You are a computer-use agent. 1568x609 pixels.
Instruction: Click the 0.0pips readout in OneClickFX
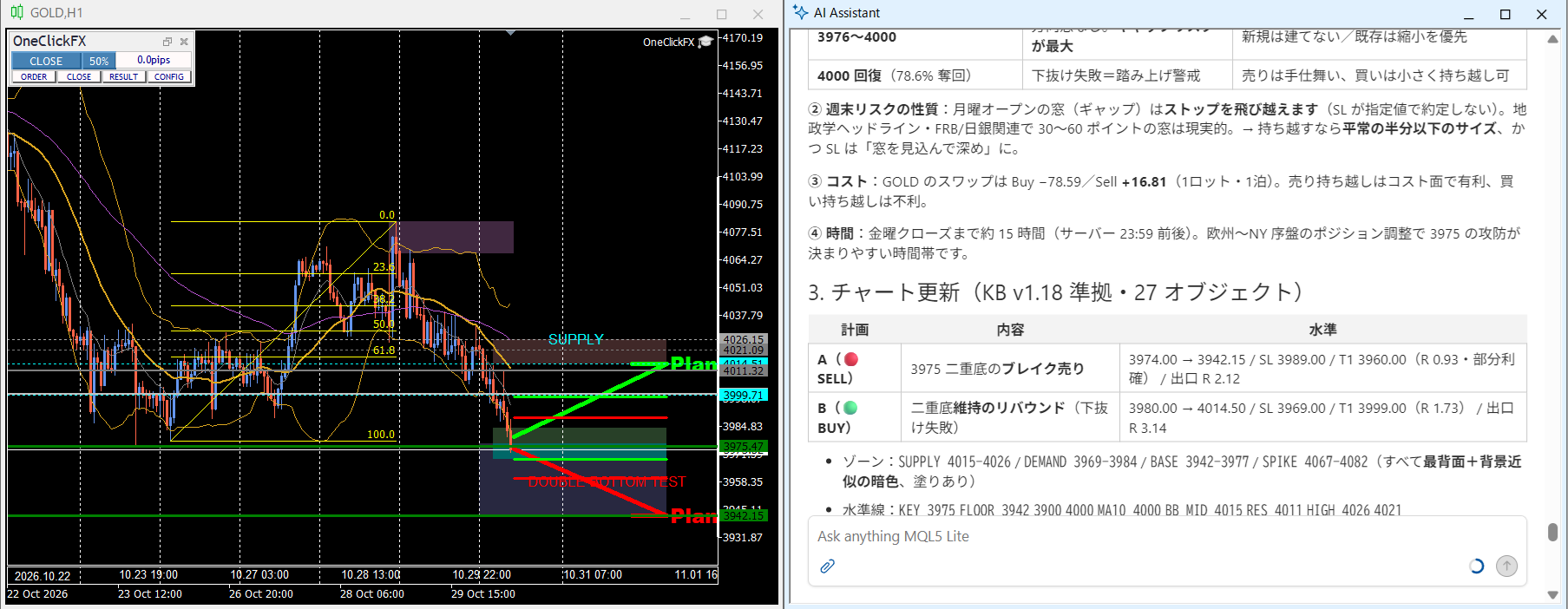154,60
